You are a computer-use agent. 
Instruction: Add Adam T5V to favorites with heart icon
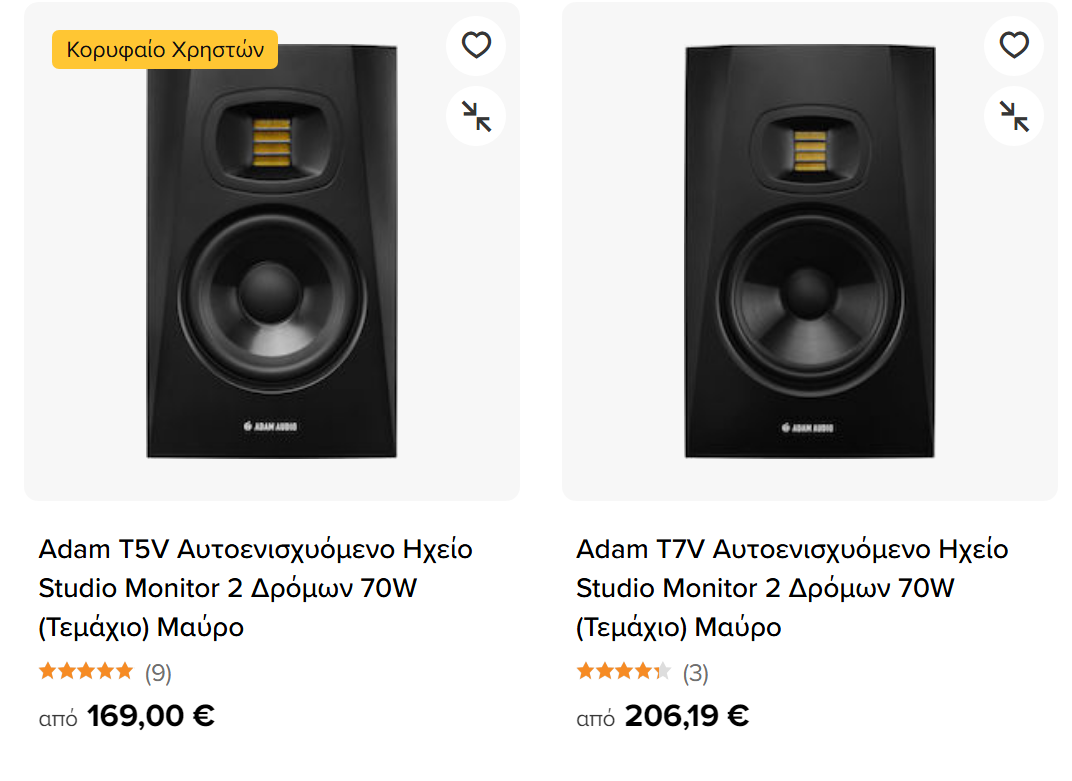tap(476, 46)
